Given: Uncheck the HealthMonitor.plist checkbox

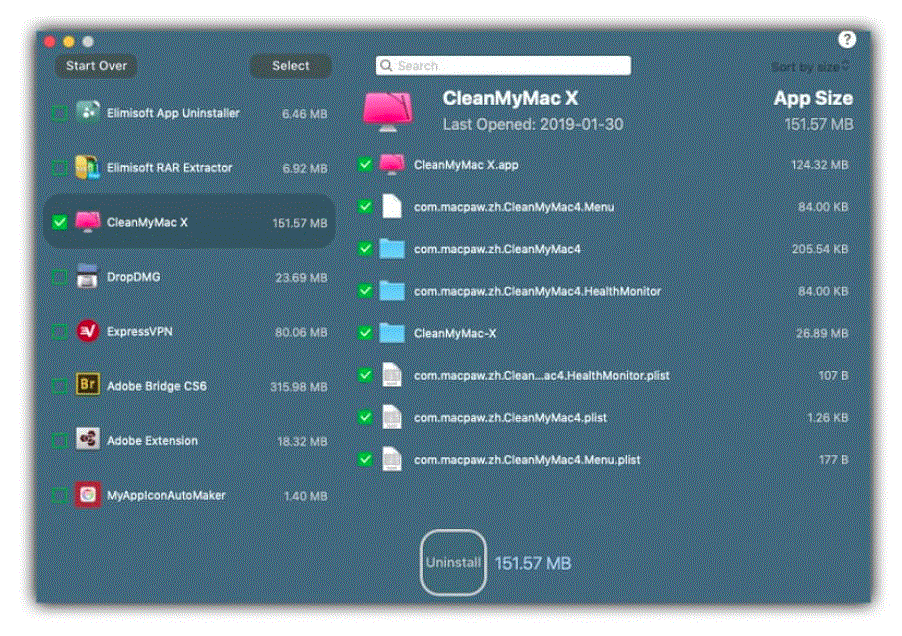Looking at the screenshot, I should click(365, 375).
